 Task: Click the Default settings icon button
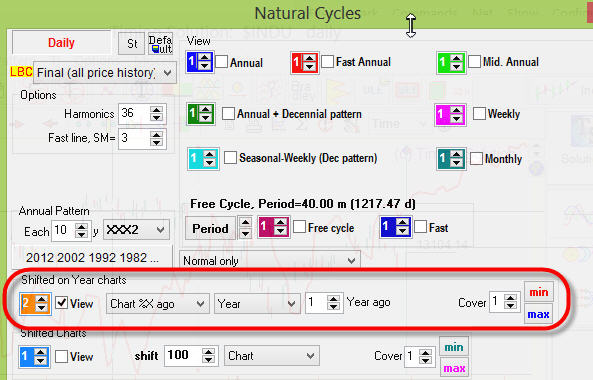160,44
